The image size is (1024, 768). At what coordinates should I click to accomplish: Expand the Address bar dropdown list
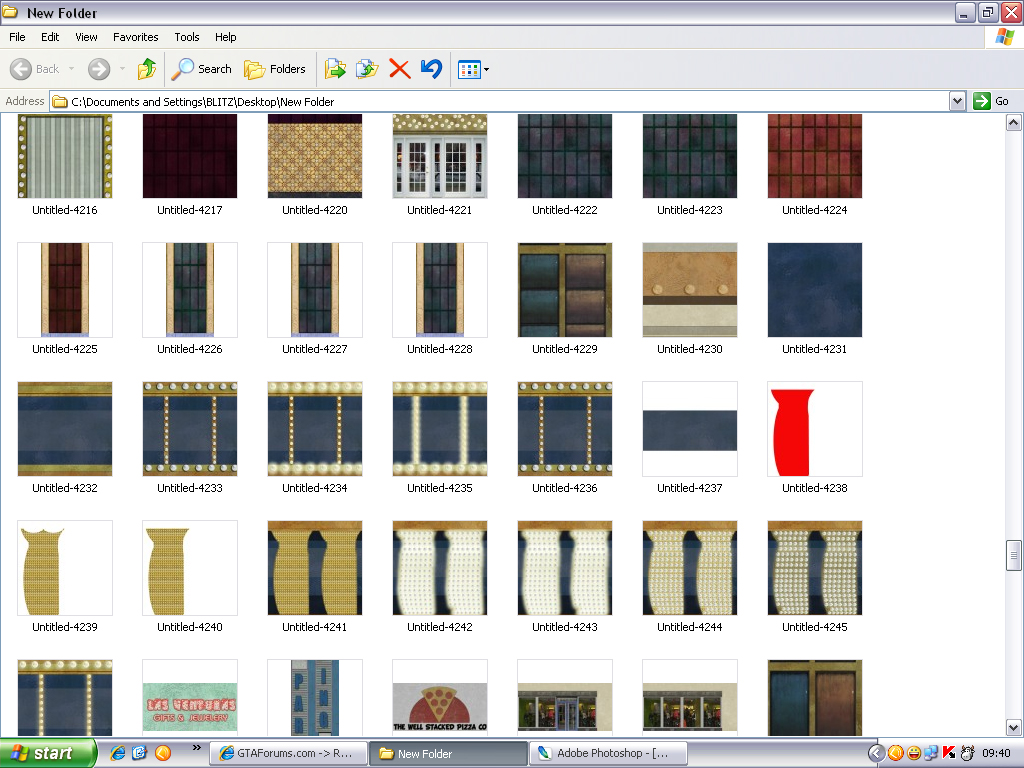coord(957,101)
